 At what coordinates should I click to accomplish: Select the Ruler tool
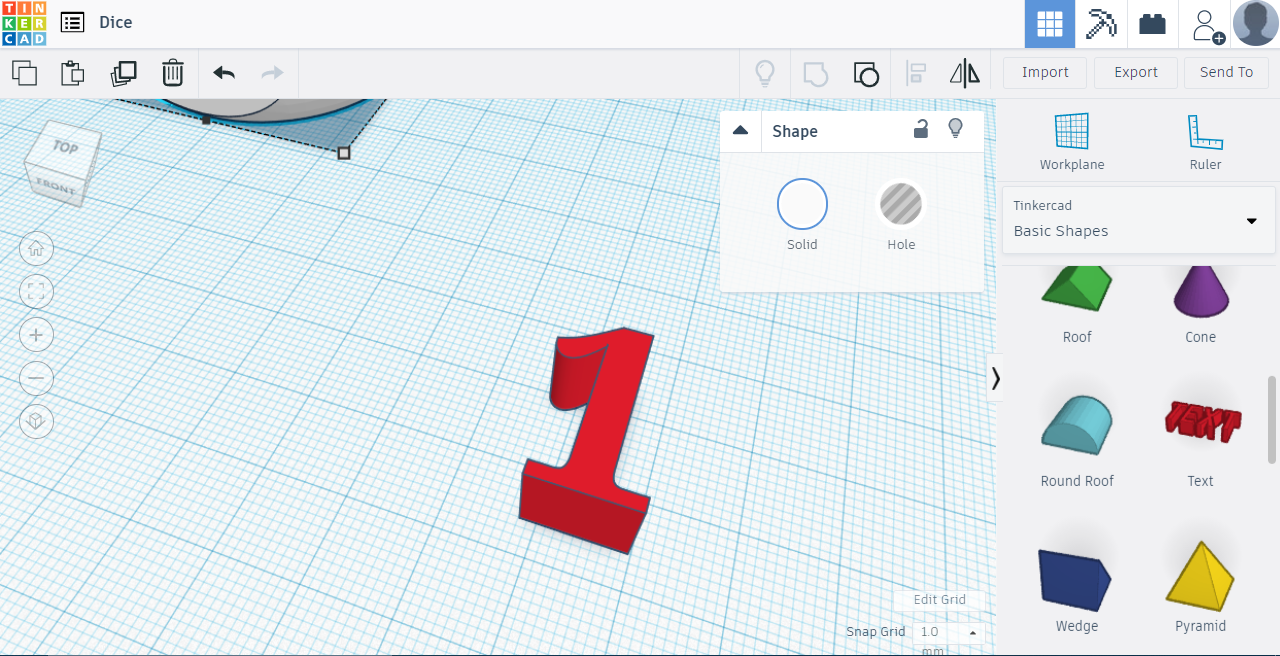[x=1205, y=141]
